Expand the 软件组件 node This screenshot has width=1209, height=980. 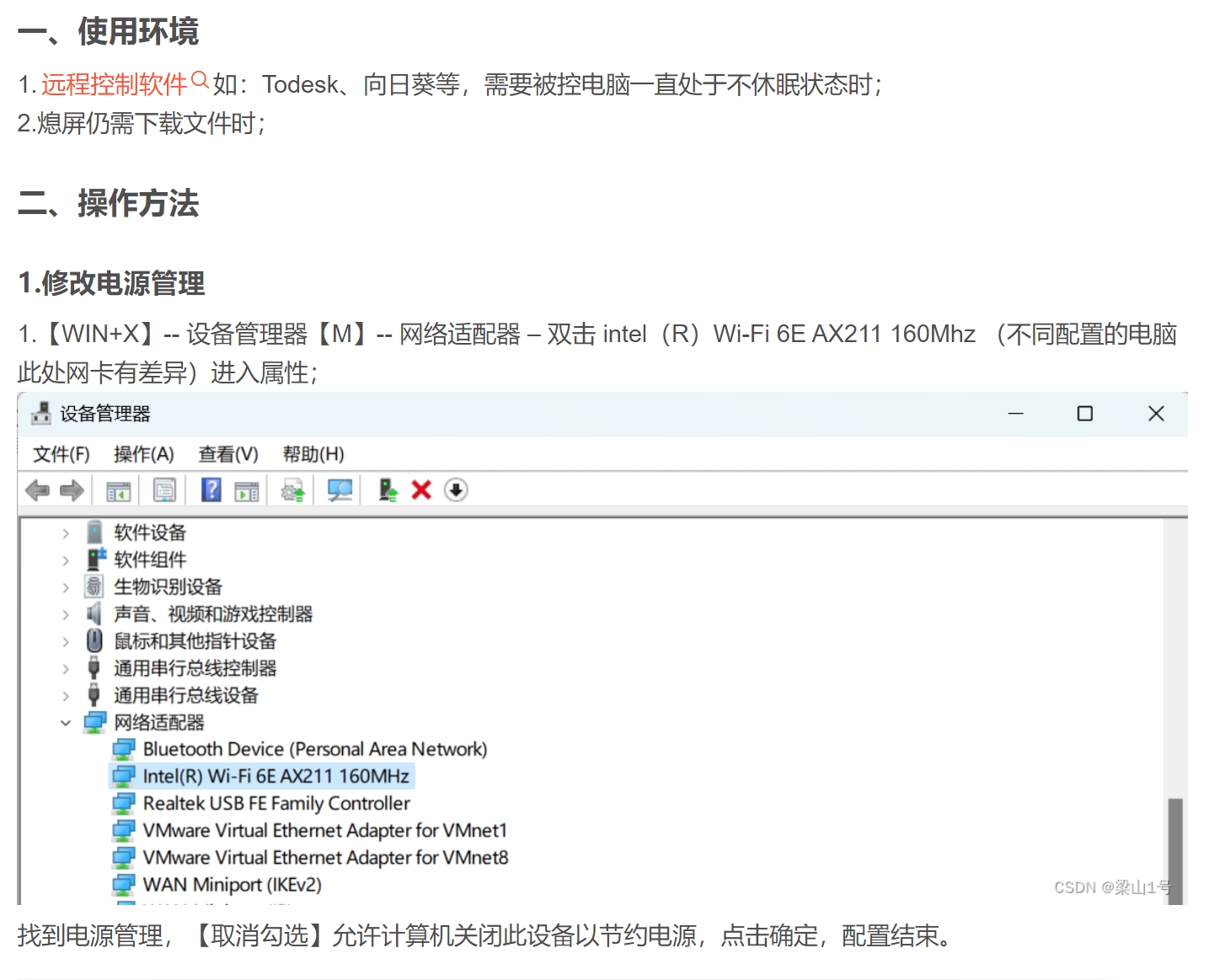(x=66, y=560)
